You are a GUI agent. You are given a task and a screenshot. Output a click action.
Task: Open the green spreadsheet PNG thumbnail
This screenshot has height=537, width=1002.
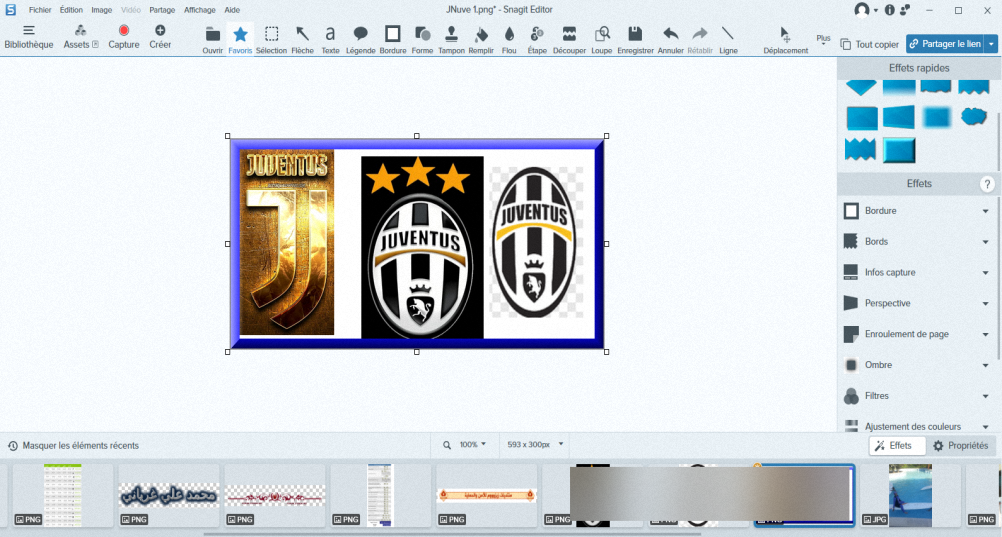(x=63, y=495)
